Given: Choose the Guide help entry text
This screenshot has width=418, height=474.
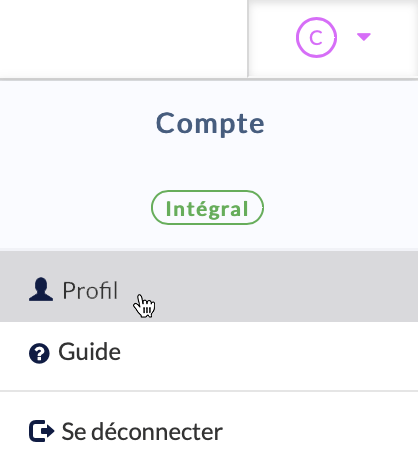Looking at the screenshot, I should point(89,352).
